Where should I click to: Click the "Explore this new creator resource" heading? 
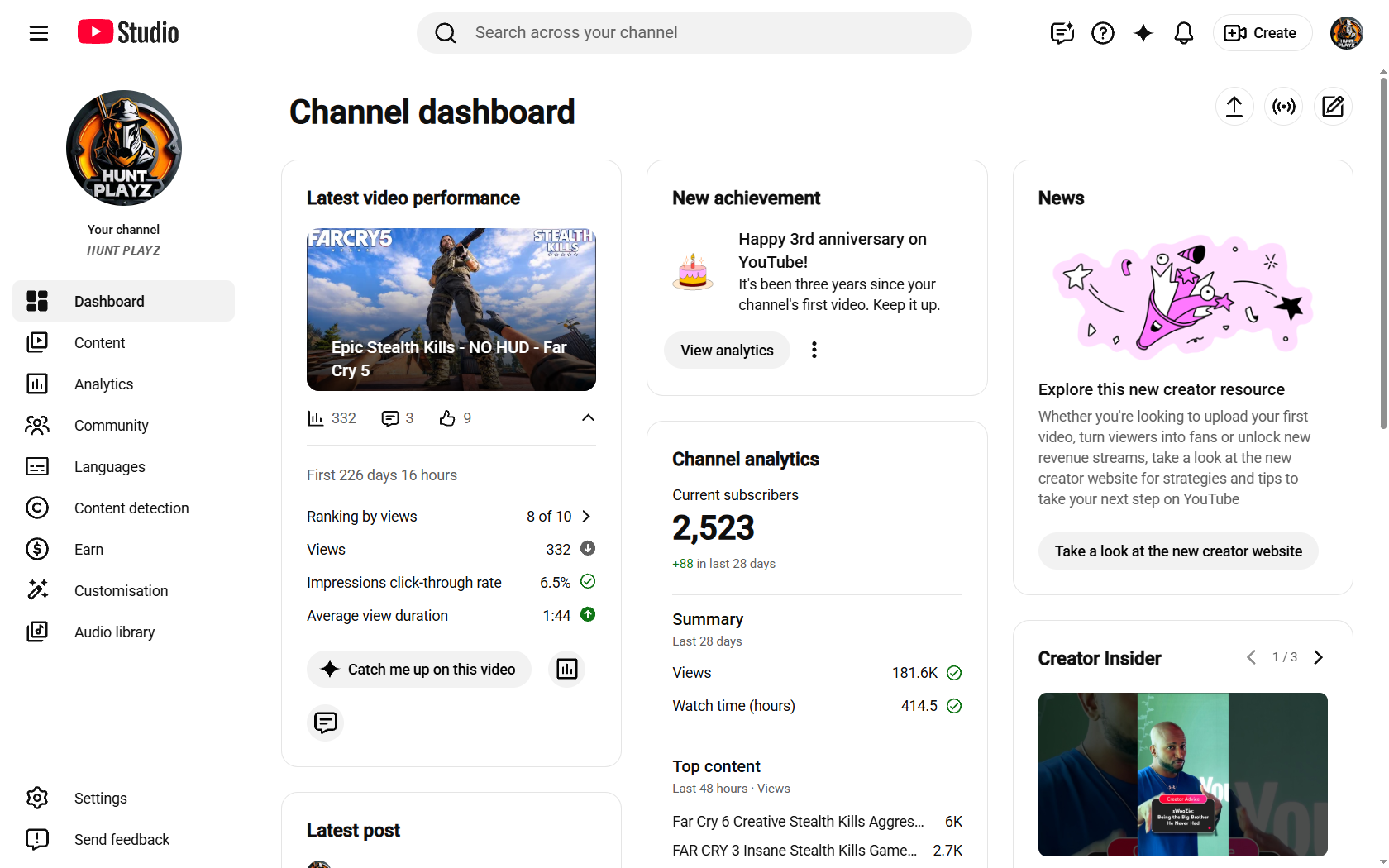coord(1162,389)
